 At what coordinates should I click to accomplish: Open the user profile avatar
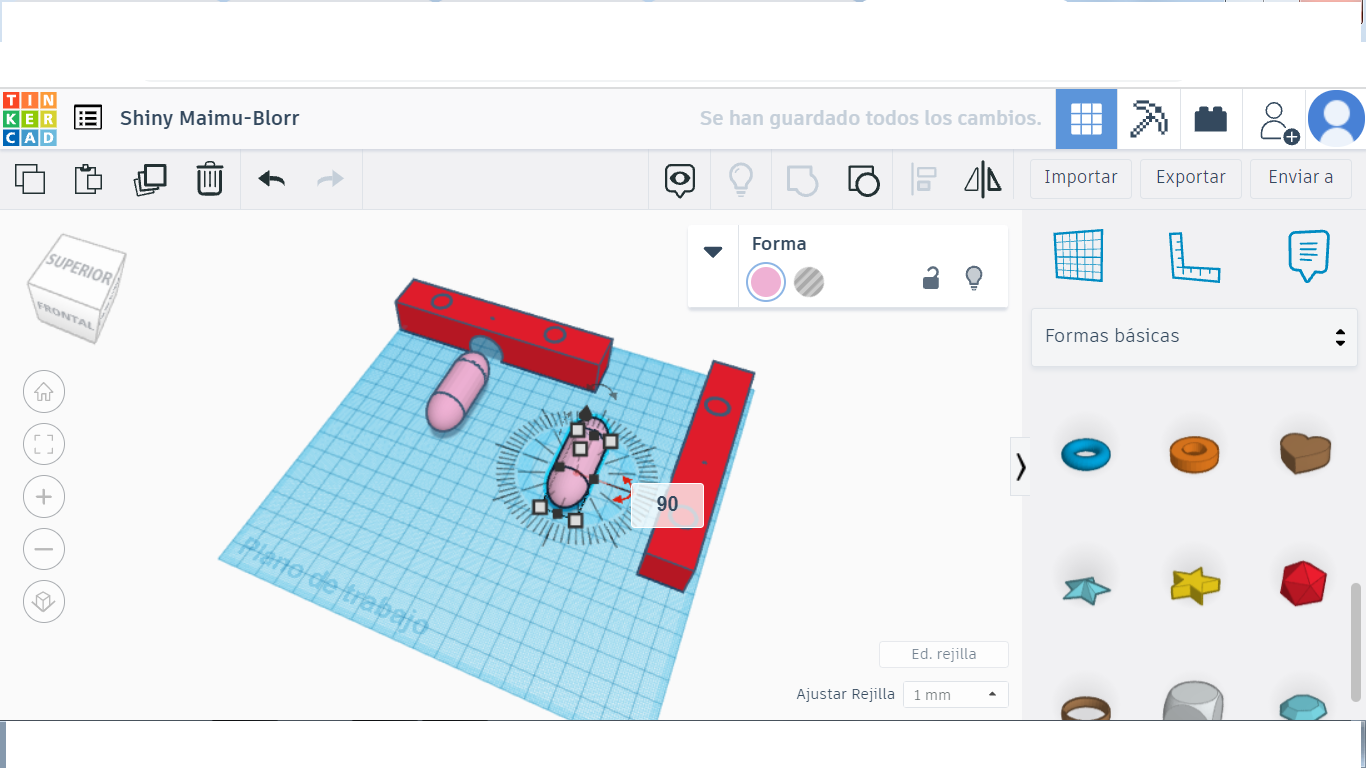pyautogui.click(x=1336, y=119)
